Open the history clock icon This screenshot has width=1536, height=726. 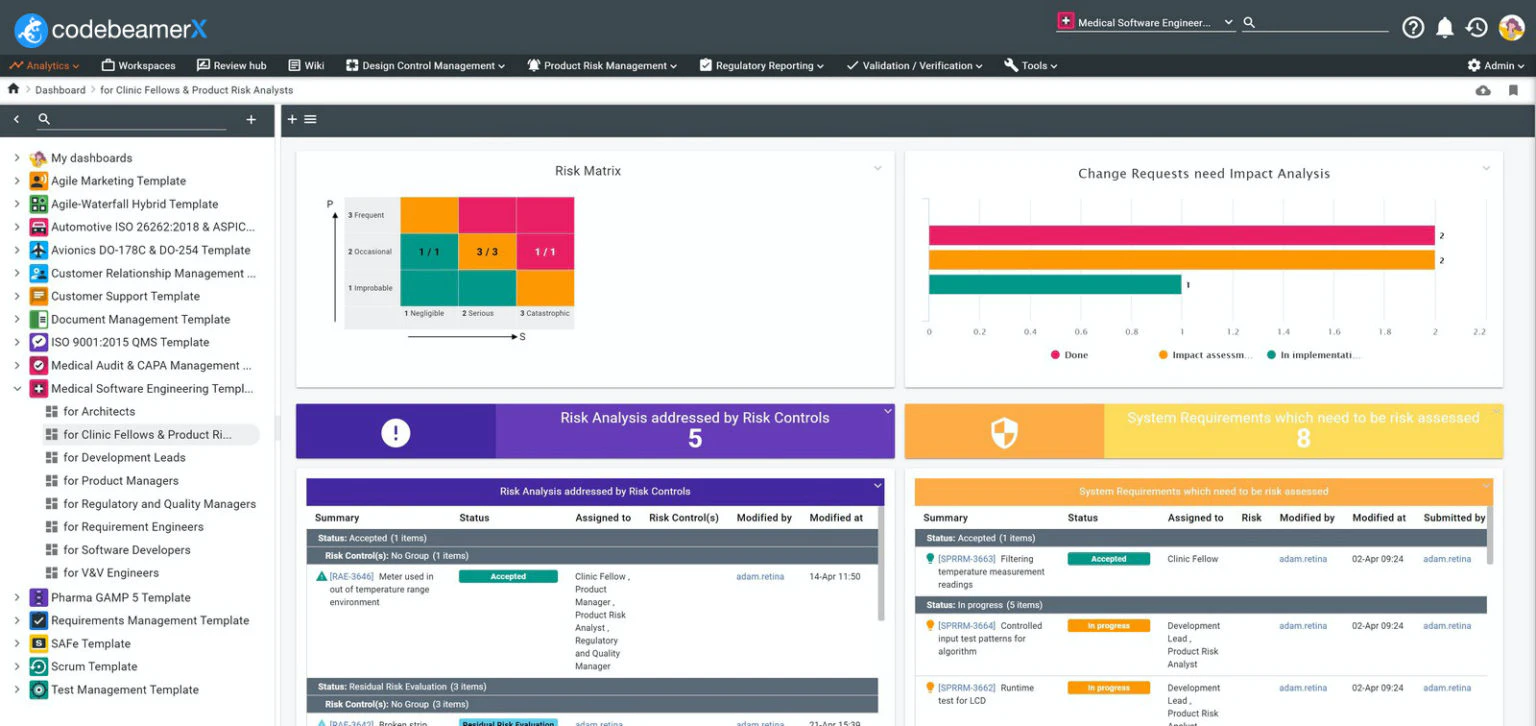(x=1477, y=28)
